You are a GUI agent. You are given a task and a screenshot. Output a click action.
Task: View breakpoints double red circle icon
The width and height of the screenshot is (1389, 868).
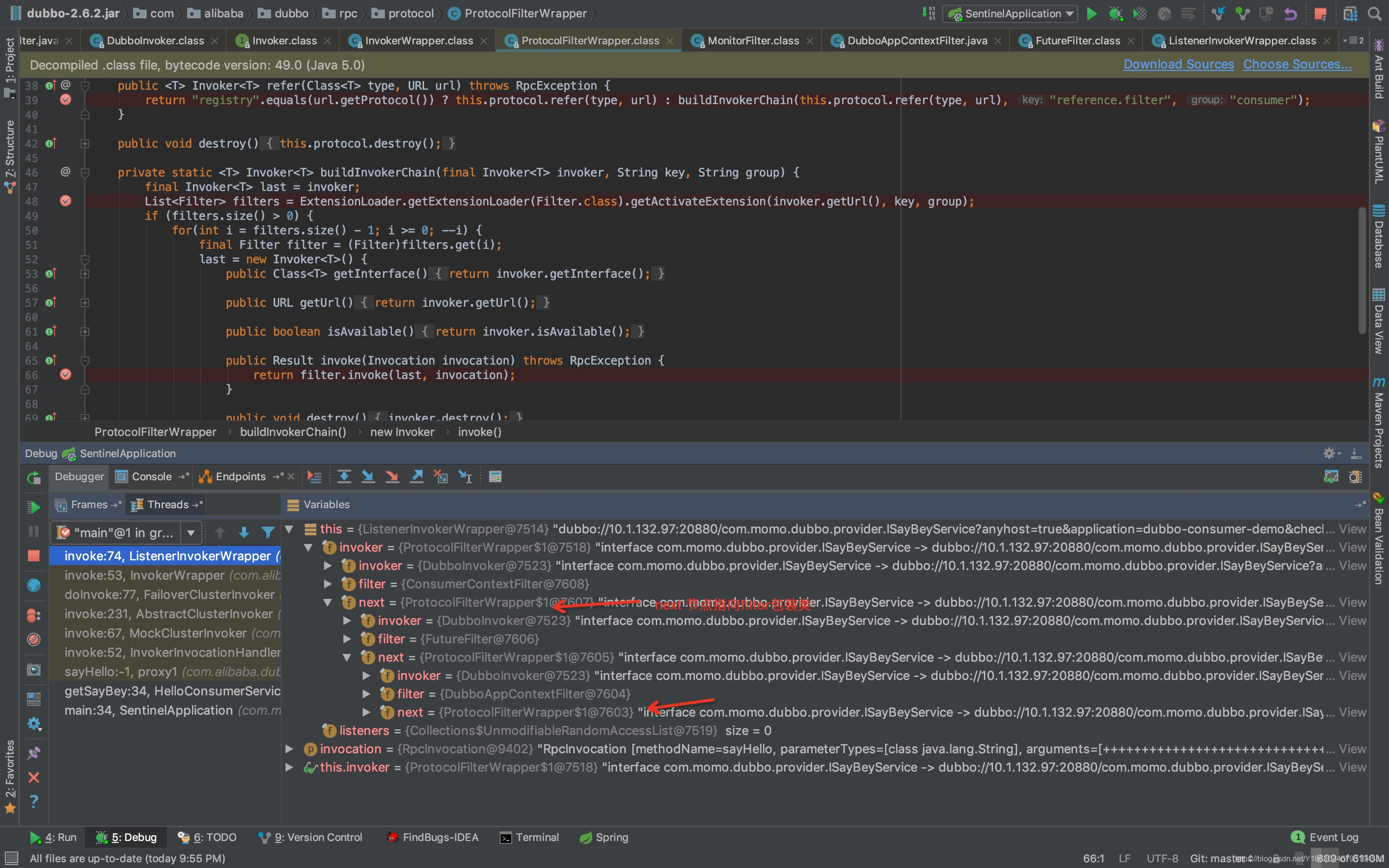[34, 615]
